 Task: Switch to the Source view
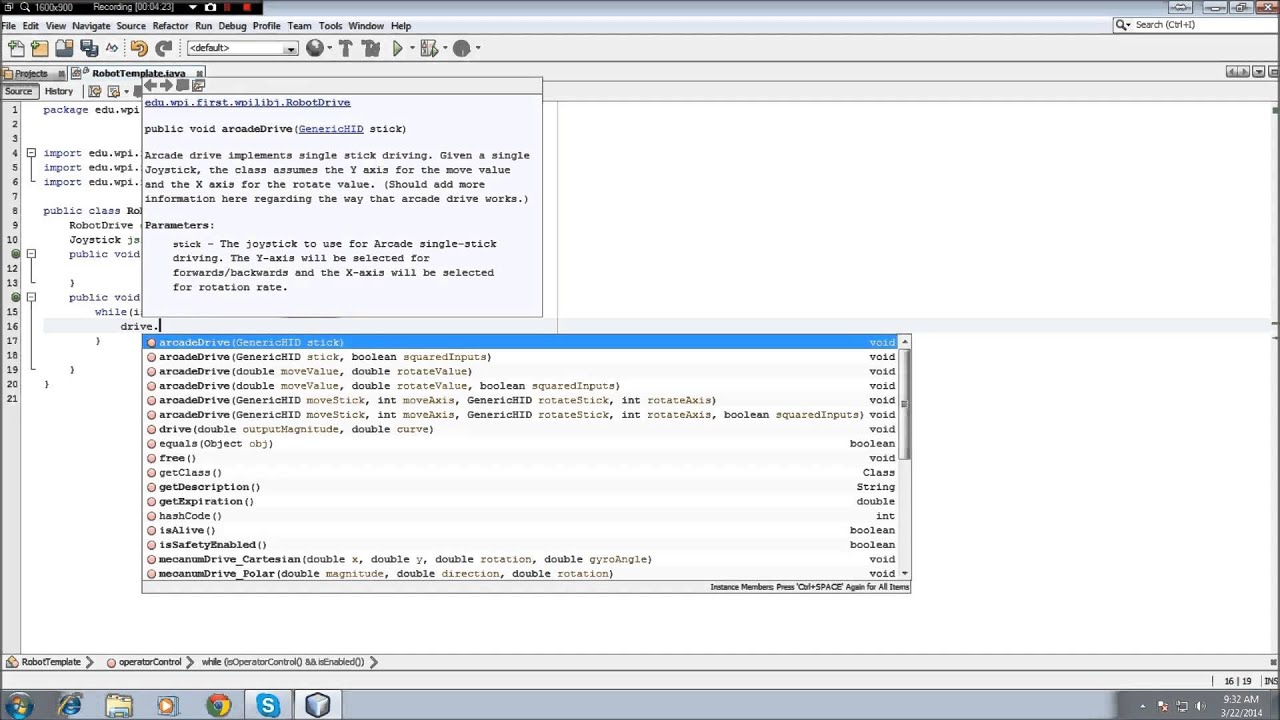tap(18, 91)
